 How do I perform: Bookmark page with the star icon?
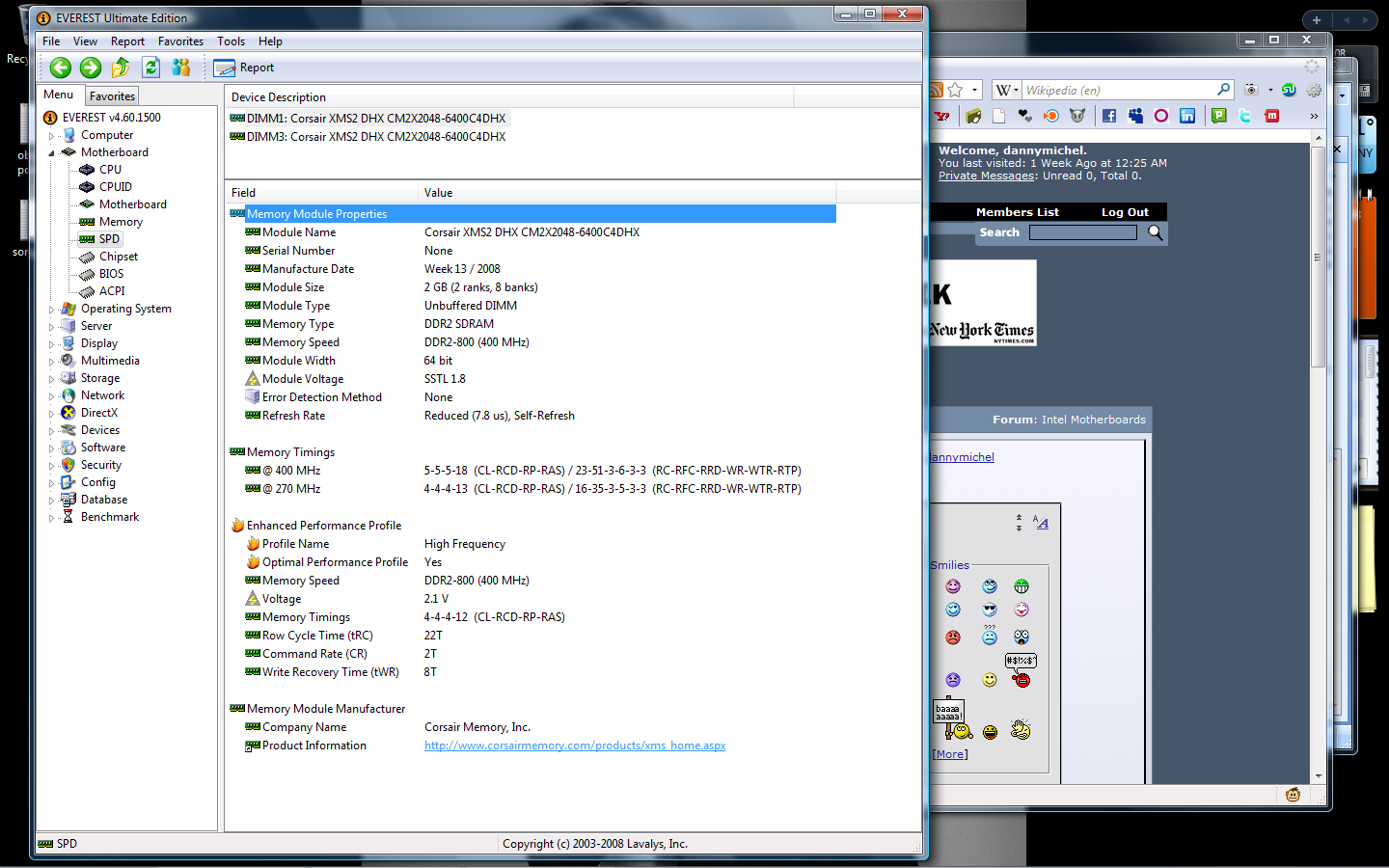[x=955, y=90]
